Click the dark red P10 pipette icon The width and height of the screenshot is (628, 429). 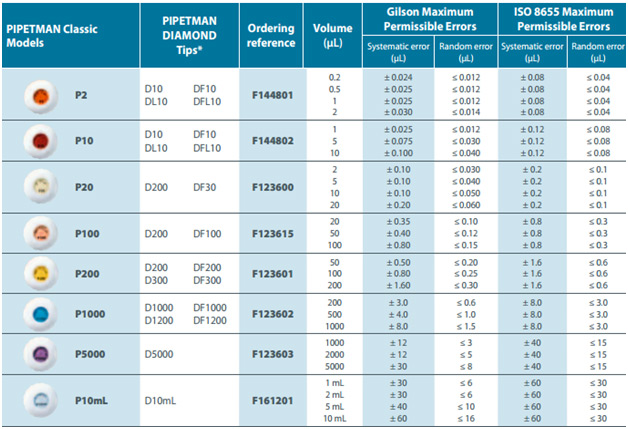point(43,142)
